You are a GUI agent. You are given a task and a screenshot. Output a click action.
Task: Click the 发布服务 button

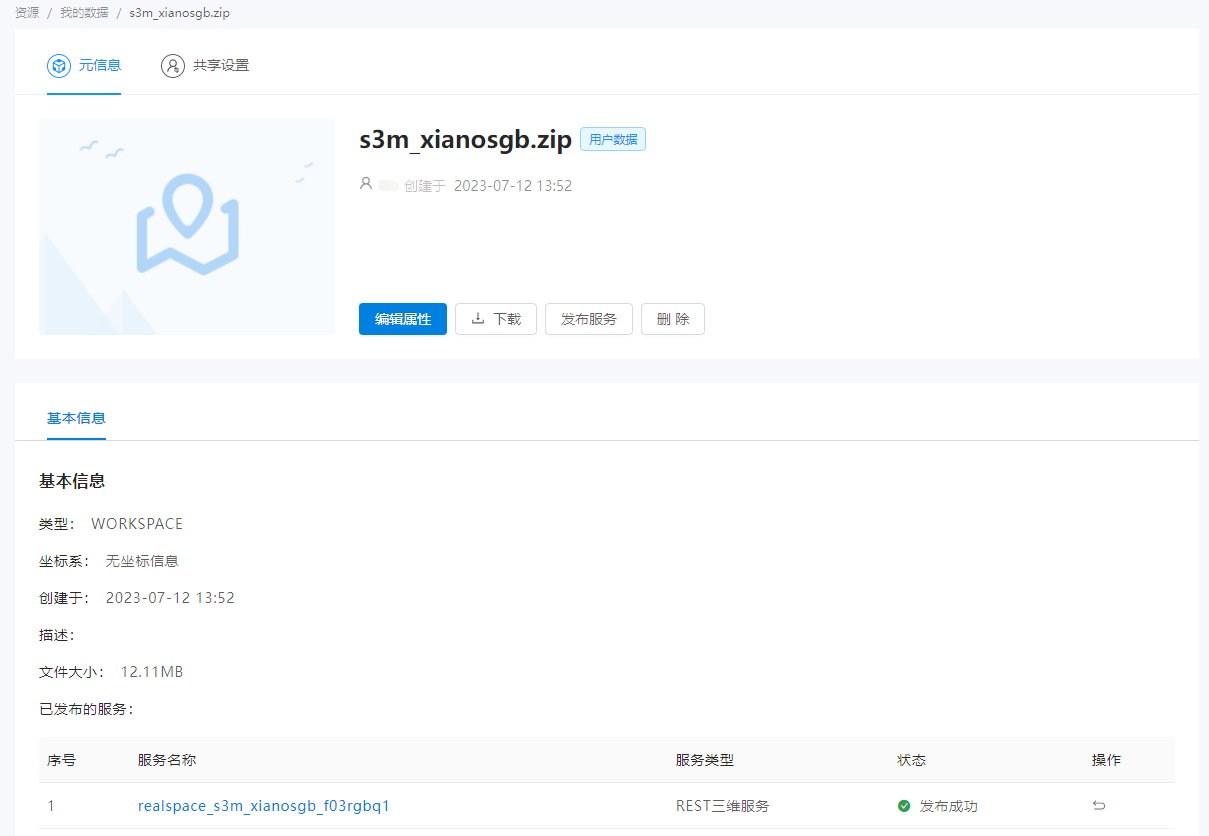tap(588, 319)
